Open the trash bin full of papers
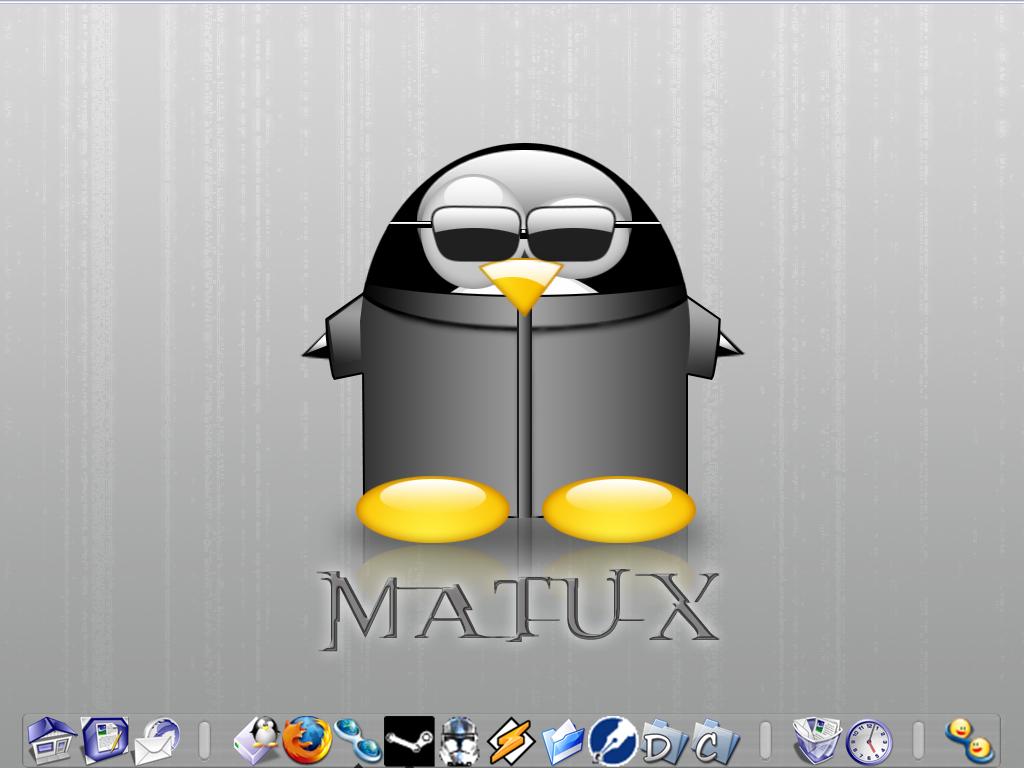1024x768 pixels. coord(817,741)
